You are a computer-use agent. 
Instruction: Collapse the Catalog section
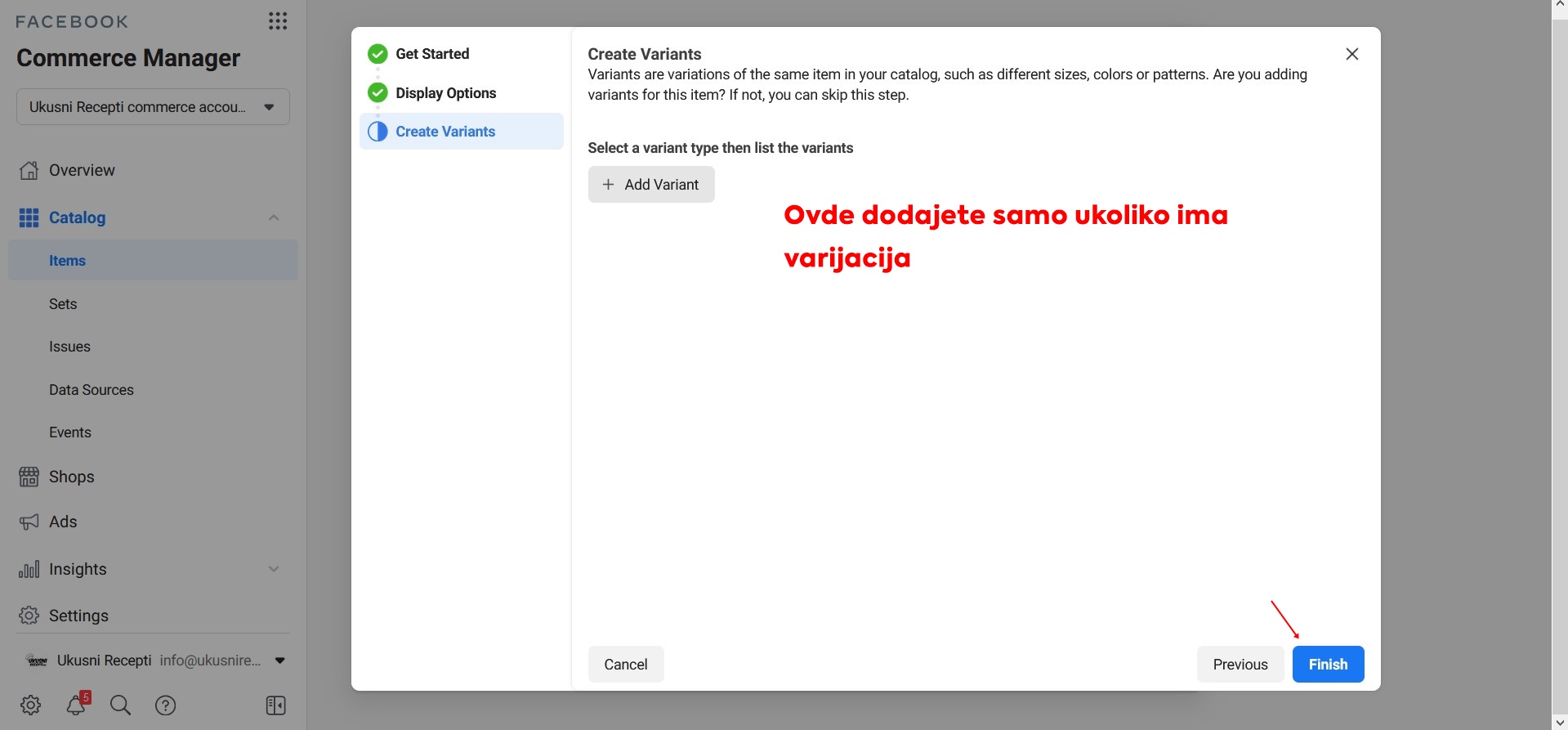pos(274,217)
